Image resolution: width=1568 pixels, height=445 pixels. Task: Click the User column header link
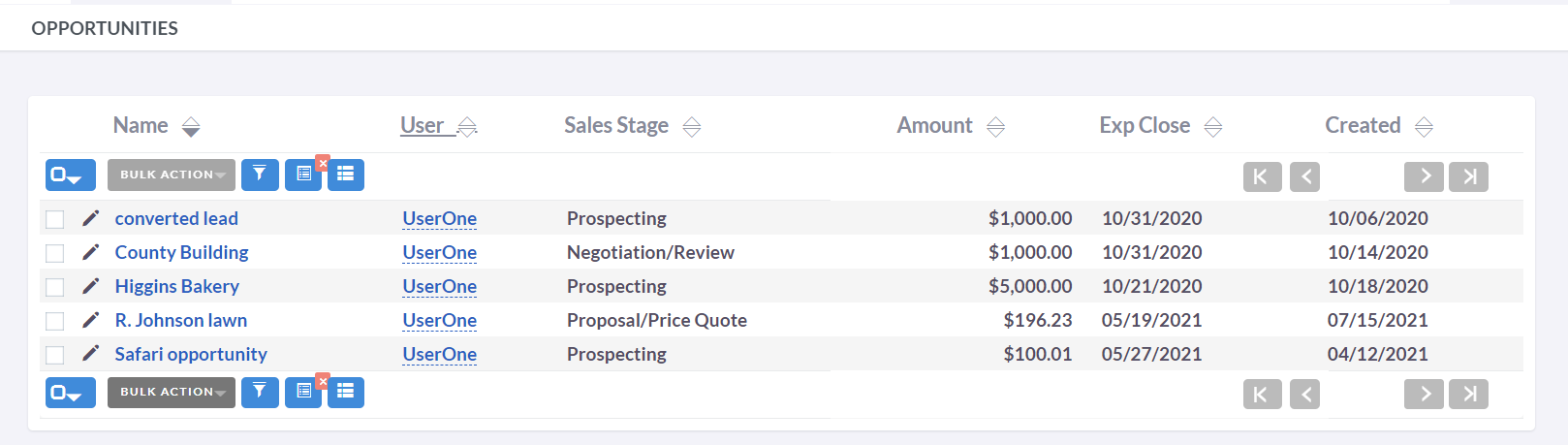click(423, 125)
